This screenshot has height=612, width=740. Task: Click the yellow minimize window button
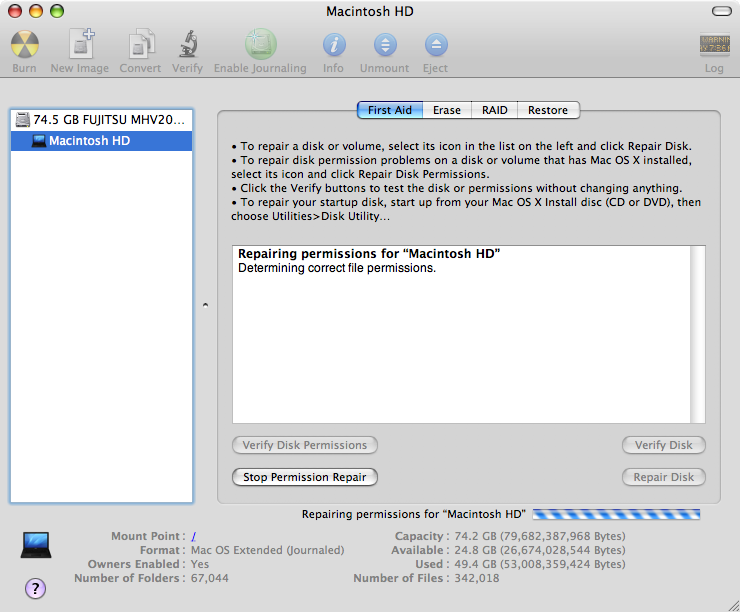[x=36, y=11]
